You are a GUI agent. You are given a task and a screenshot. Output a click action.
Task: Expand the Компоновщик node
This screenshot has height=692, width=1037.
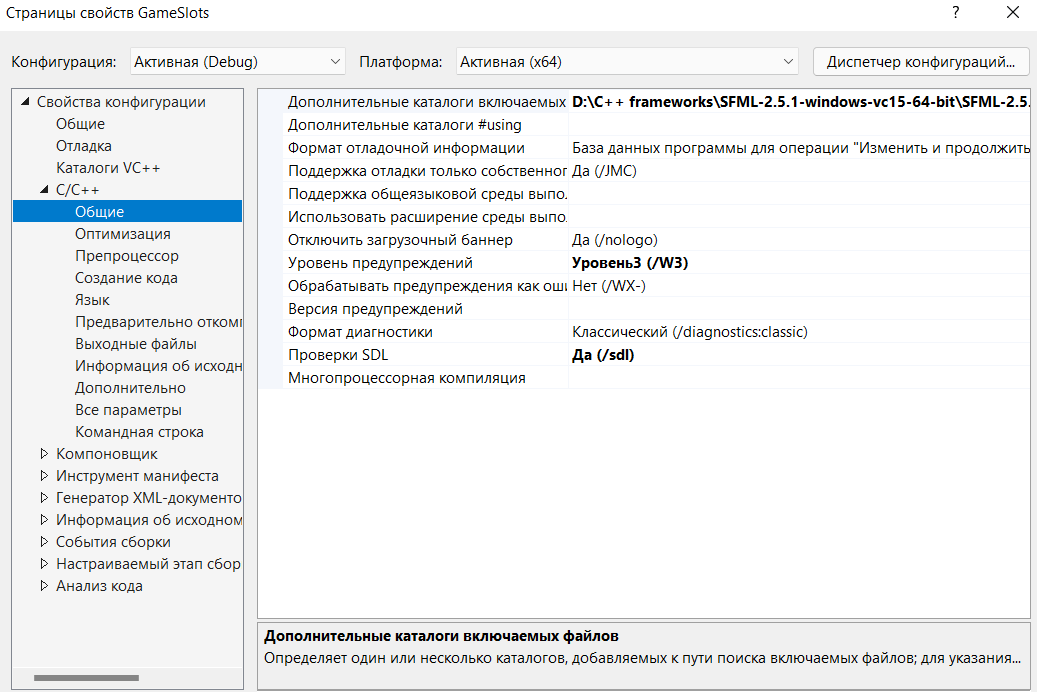(x=43, y=453)
